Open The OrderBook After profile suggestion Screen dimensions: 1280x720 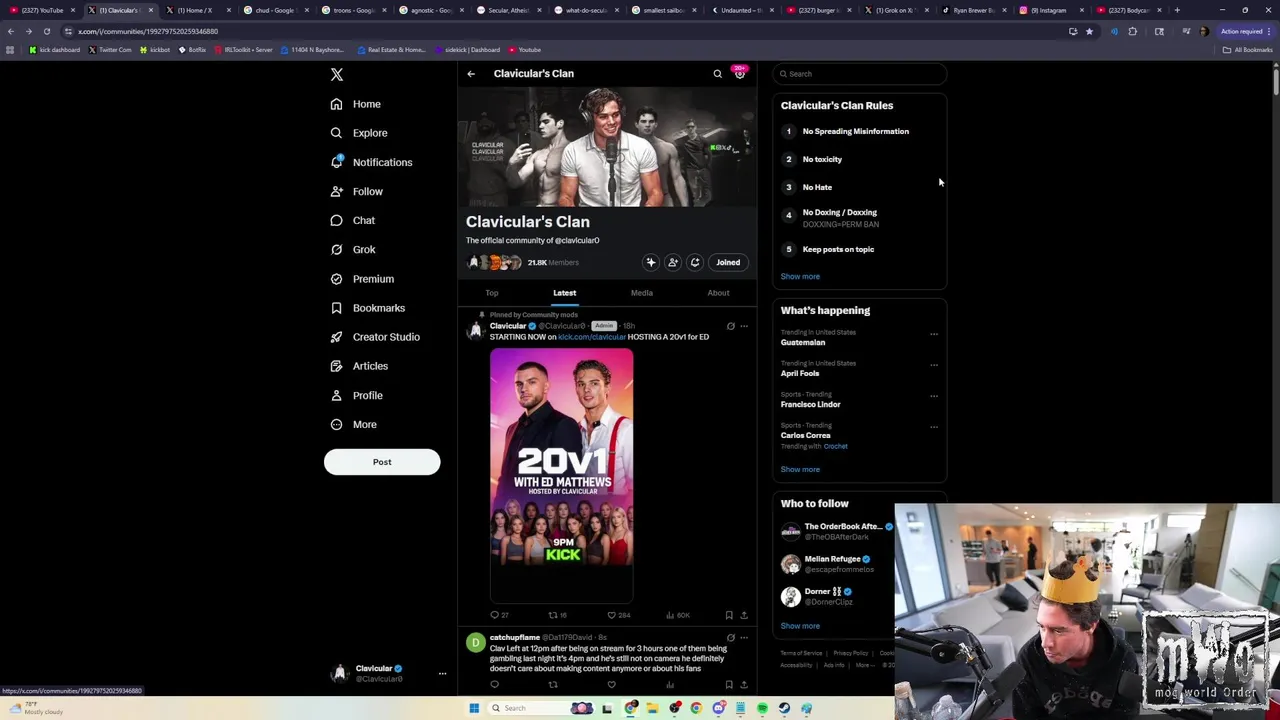click(843, 526)
